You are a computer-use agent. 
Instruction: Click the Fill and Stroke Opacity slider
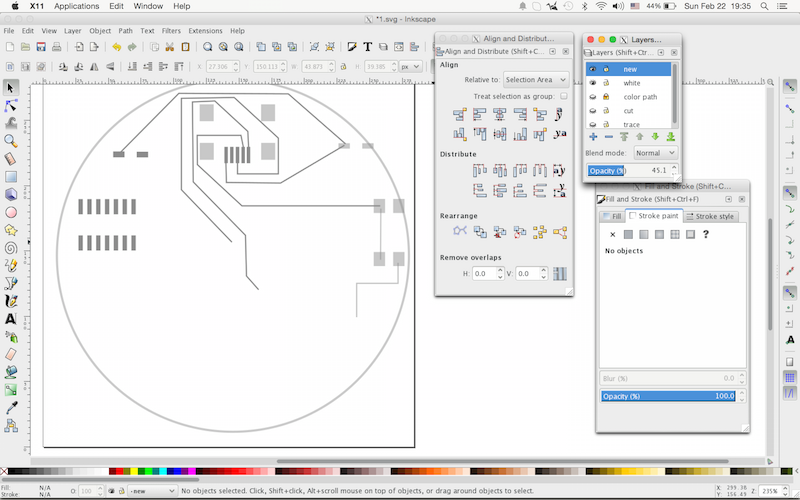[x=668, y=396]
